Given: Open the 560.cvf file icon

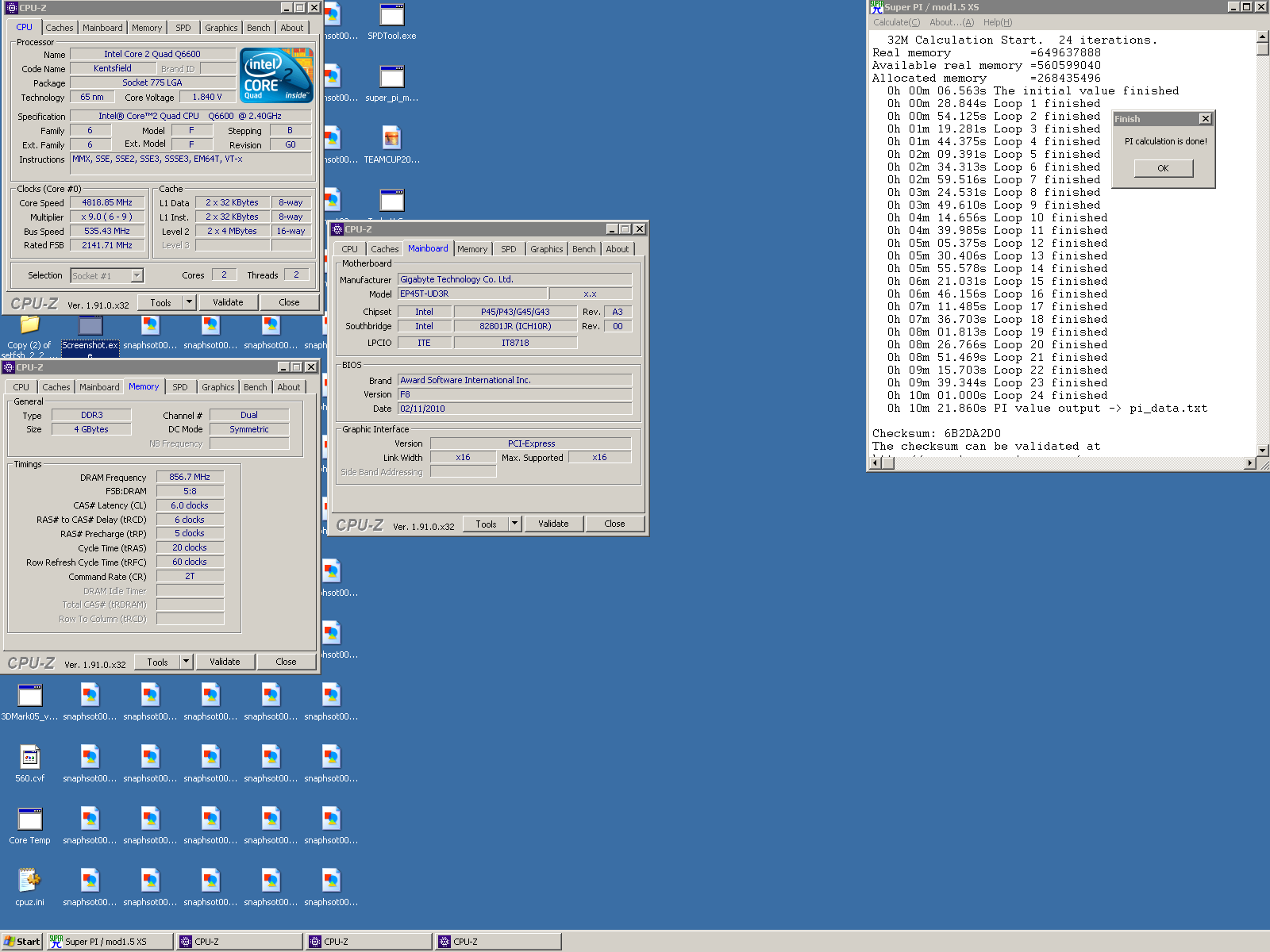Looking at the screenshot, I should coord(29,764).
